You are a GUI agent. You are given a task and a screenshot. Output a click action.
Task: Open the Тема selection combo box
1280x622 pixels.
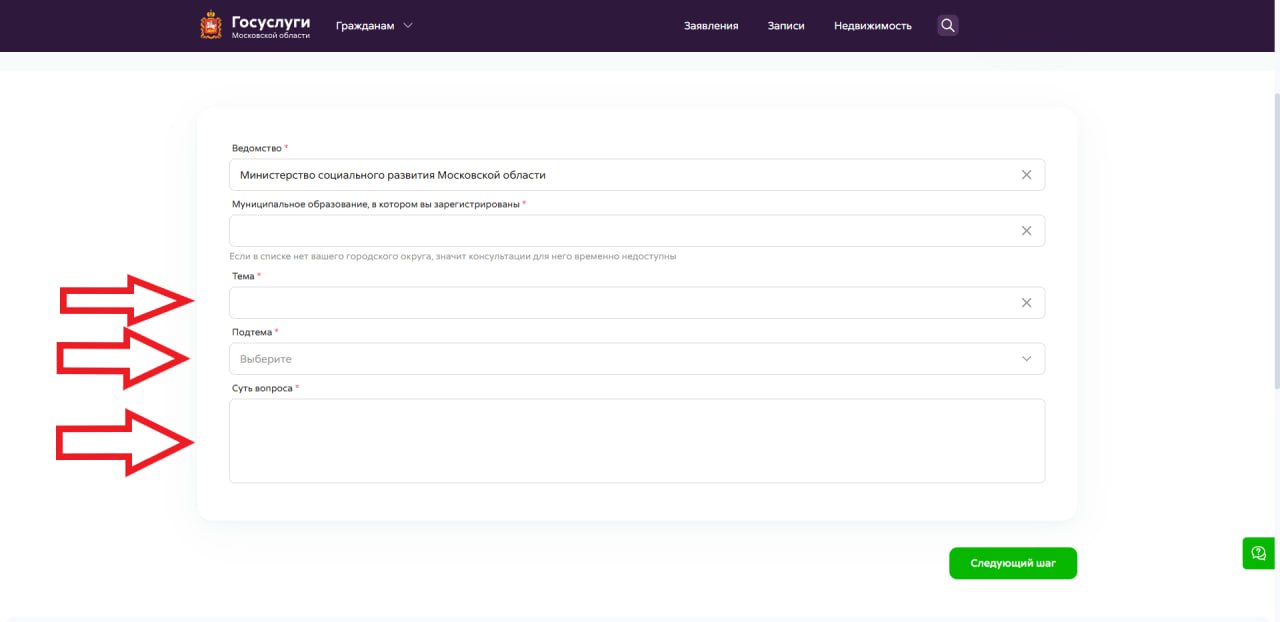[x=620, y=303]
